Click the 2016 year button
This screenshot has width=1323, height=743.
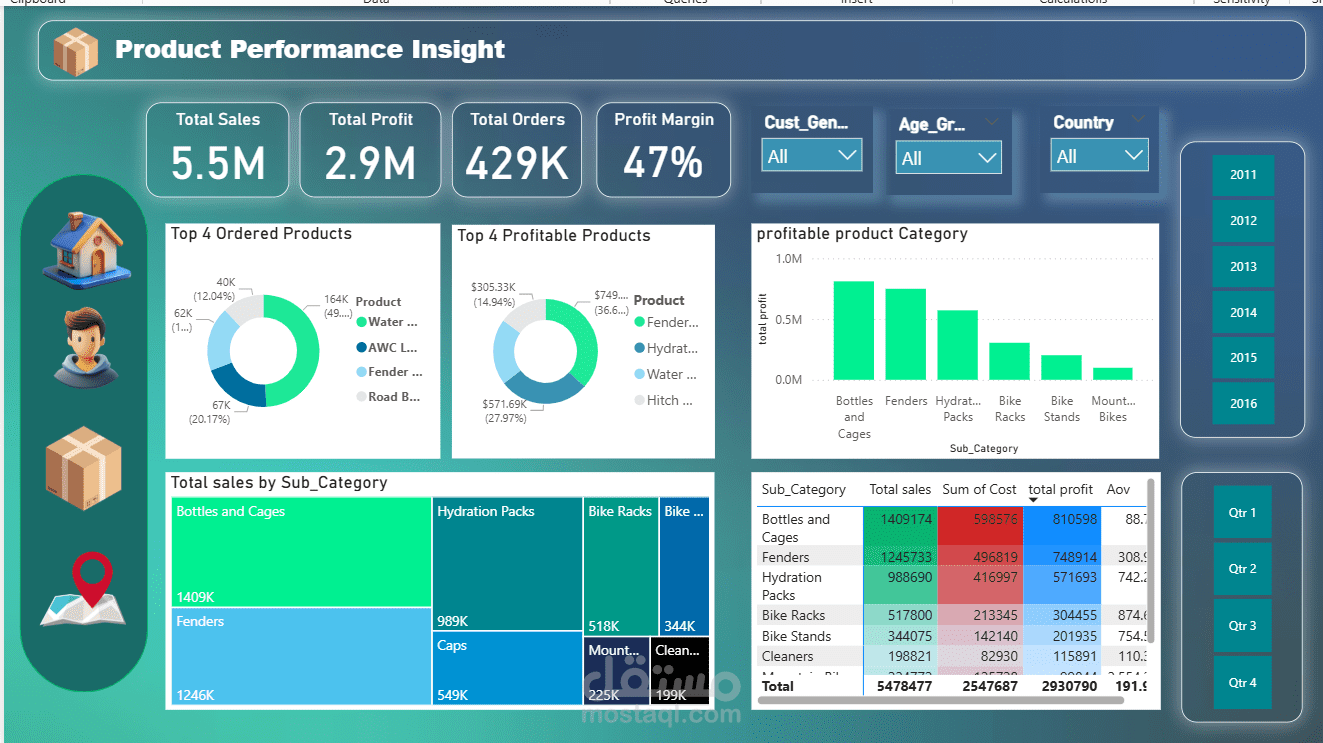pos(1242,403)
